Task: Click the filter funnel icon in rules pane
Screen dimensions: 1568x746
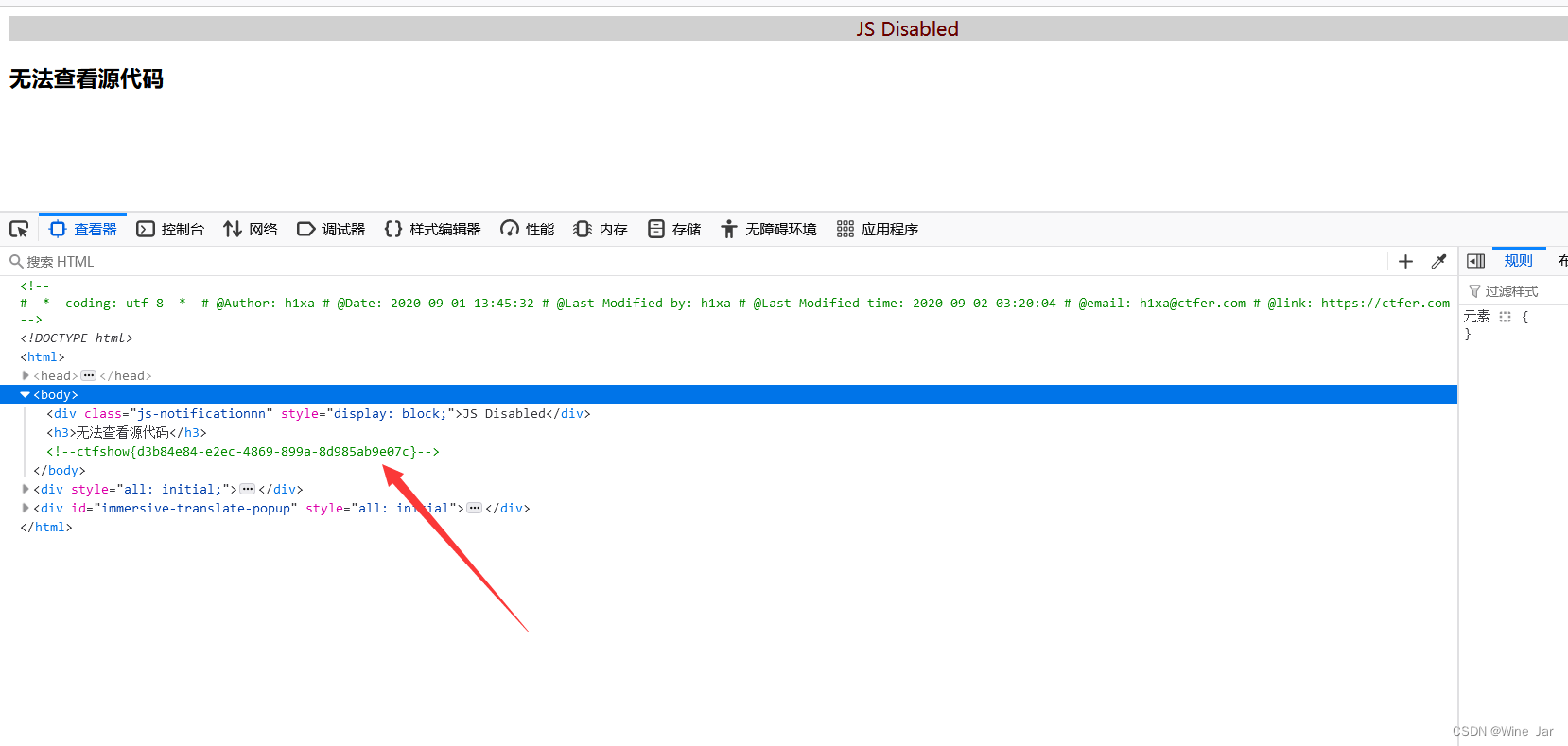Action: 1474,291
